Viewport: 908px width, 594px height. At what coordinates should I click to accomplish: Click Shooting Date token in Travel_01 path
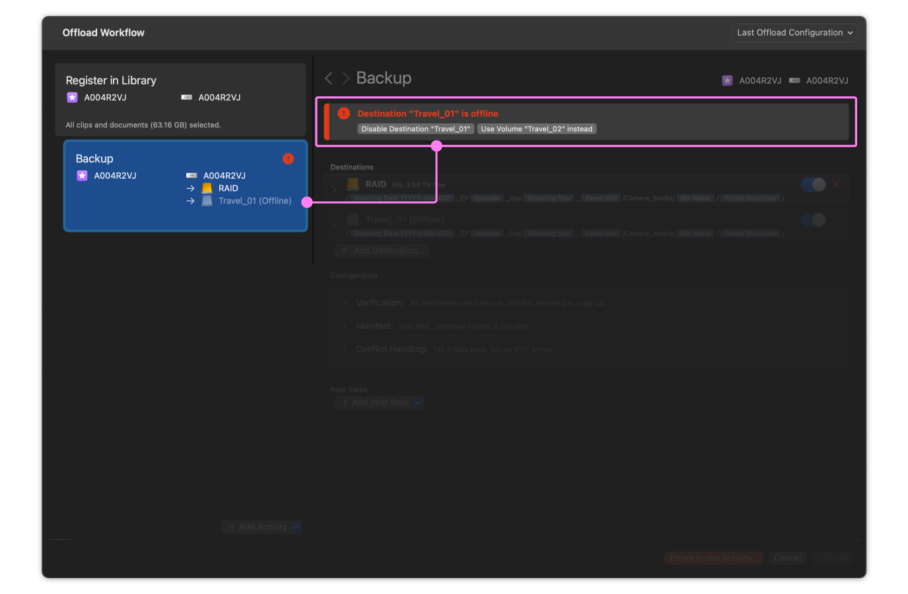tap(402, 234)
